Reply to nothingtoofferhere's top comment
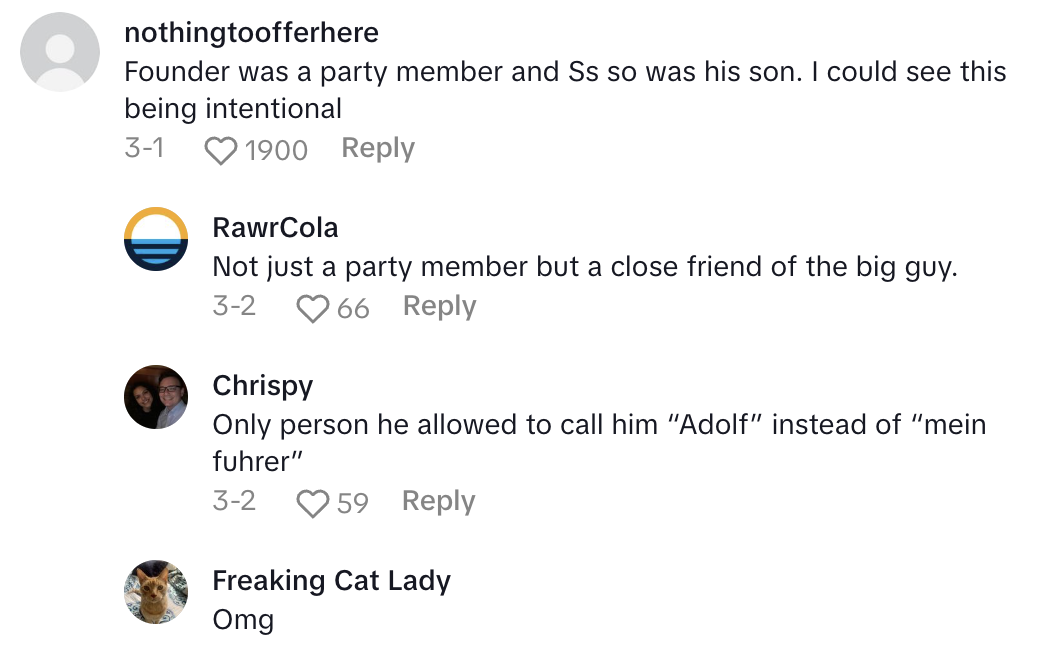Screen dimensions: 1054x646 point(377,148)
